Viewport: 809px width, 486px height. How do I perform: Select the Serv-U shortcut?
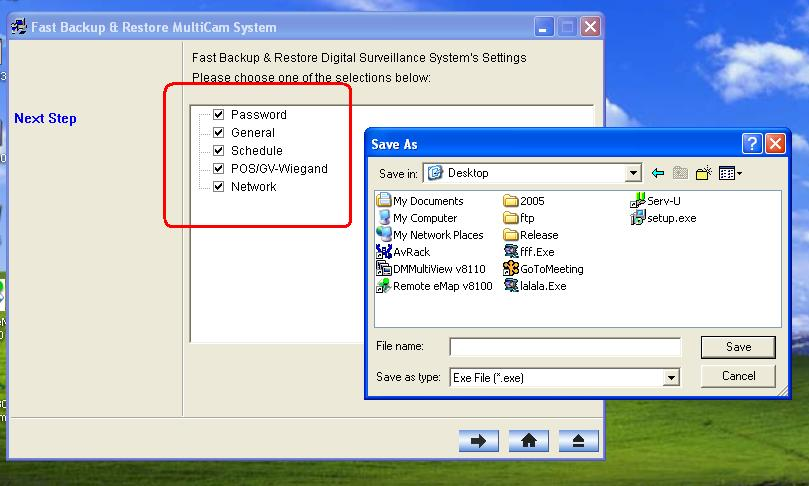pyautogui.click(x=655, y=200)
